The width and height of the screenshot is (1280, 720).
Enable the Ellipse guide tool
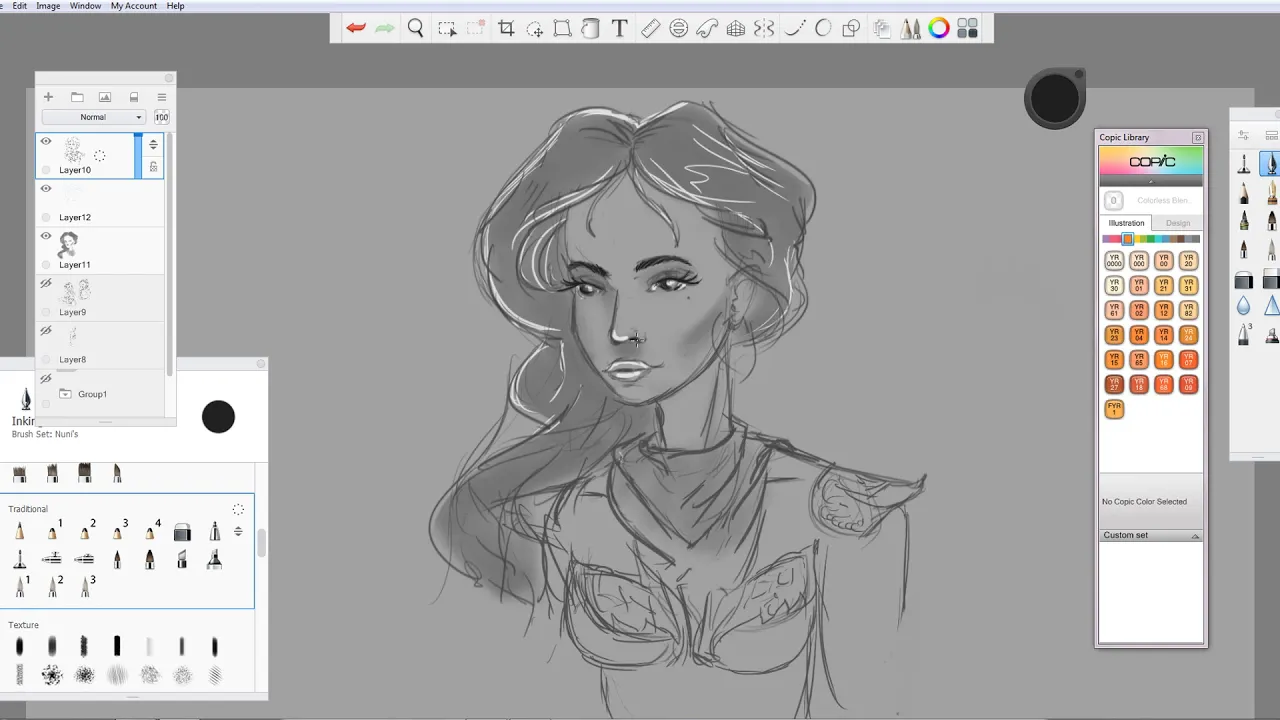(678, 29)
